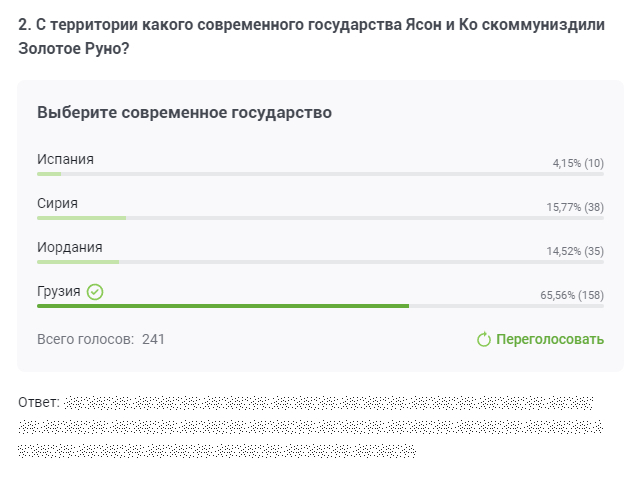Choose the Сирия answer label

57,204
